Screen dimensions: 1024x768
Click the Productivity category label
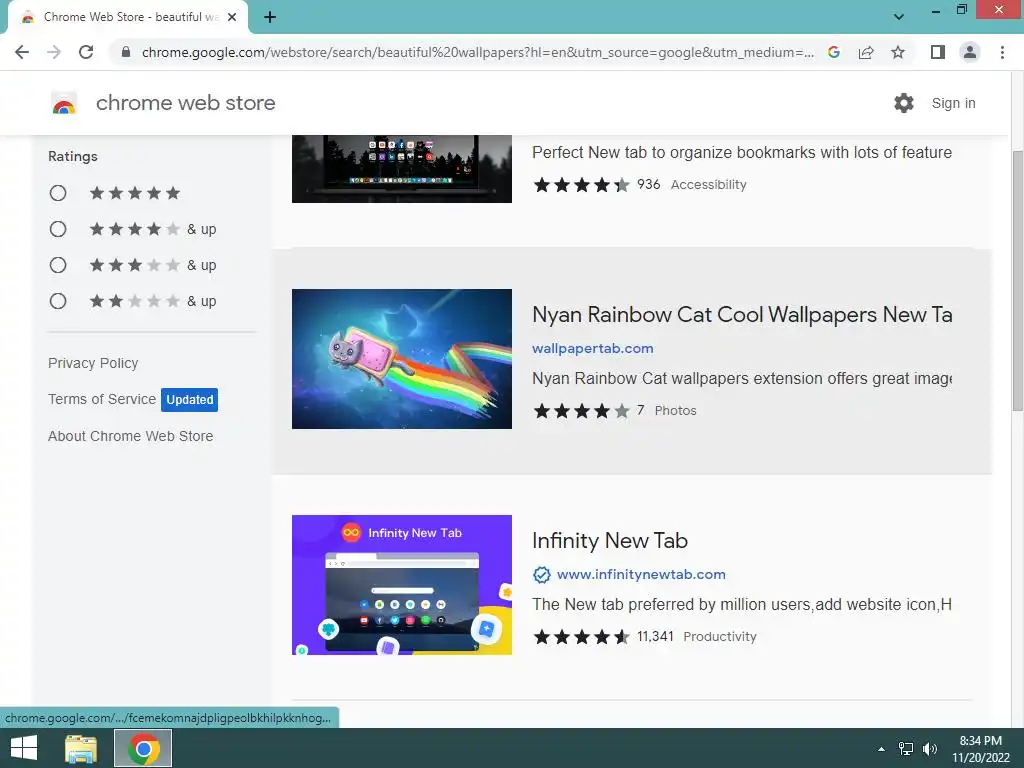(720, 637)
